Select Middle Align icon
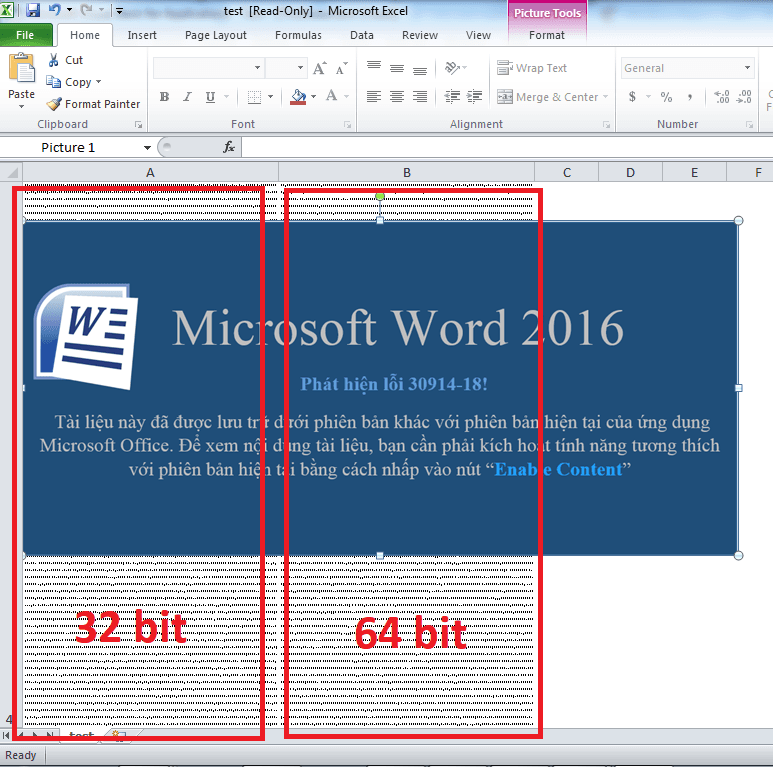Viewport: 773px width, 767px height. [397, 68]
